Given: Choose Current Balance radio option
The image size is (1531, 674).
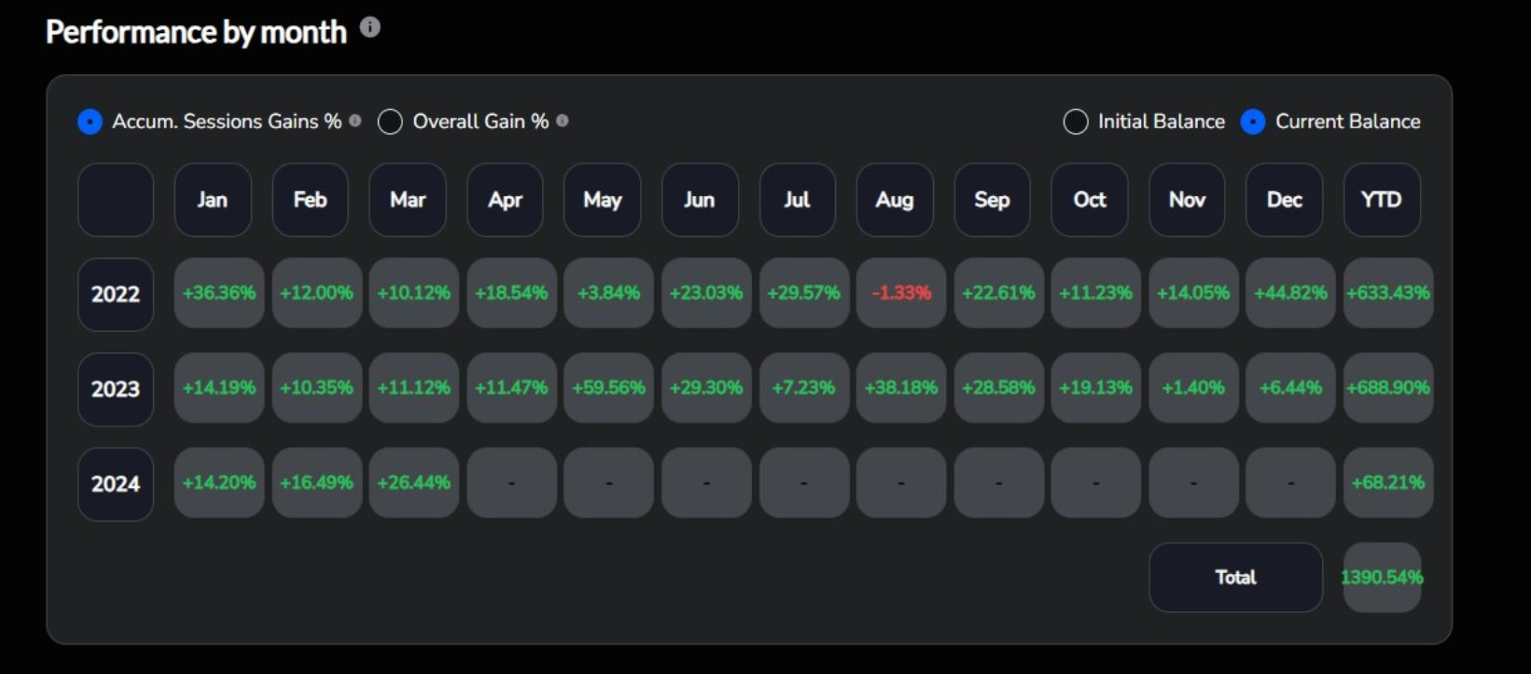Looking at the screenshot, I should [x=1253, y=122].
